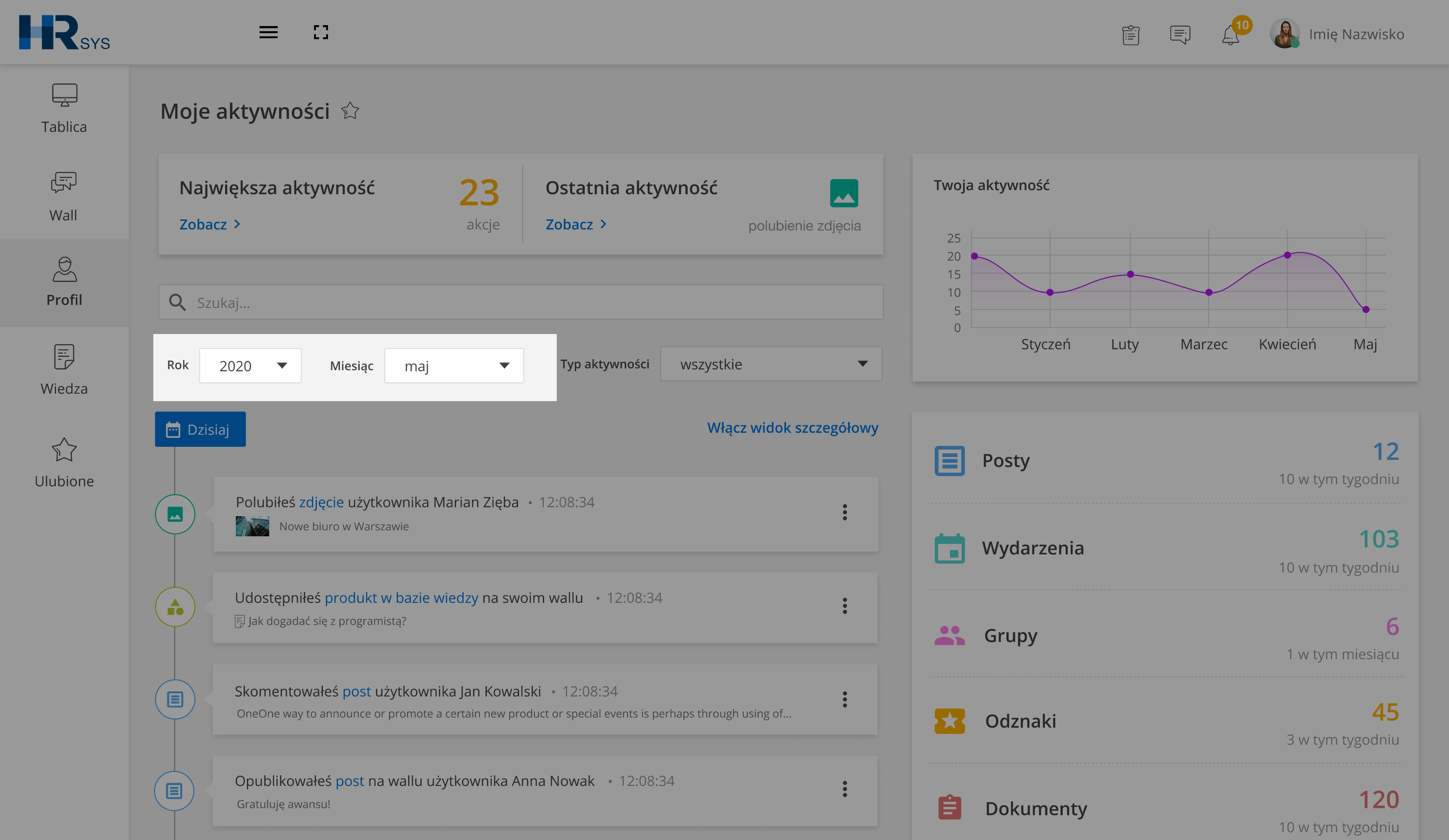1449x840 pixels.
Task: Toggle fullscreen mode icon
Action: point(321,32)
